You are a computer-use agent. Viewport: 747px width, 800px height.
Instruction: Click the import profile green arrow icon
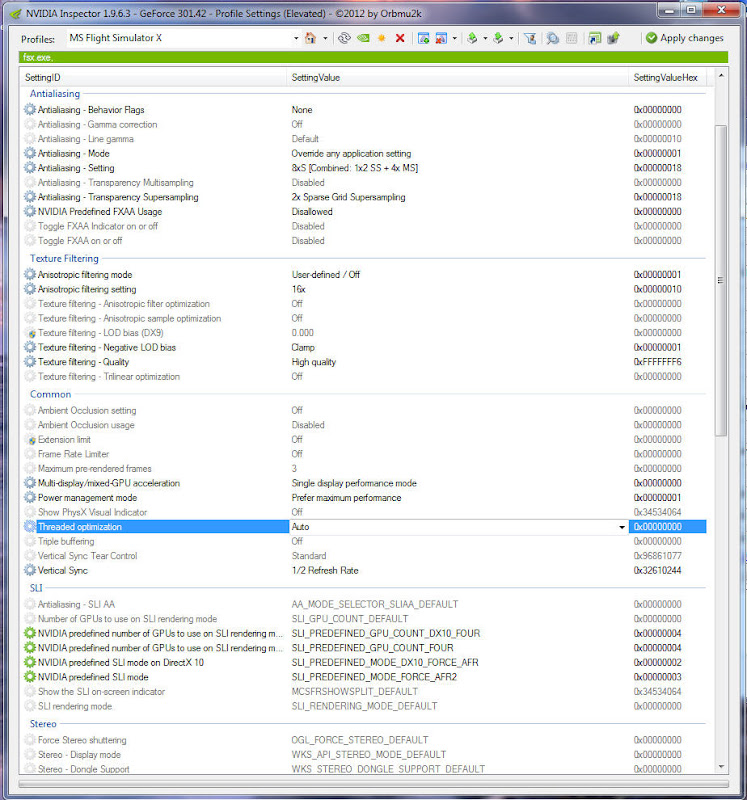pyautogui.click(x=499, y=38)
